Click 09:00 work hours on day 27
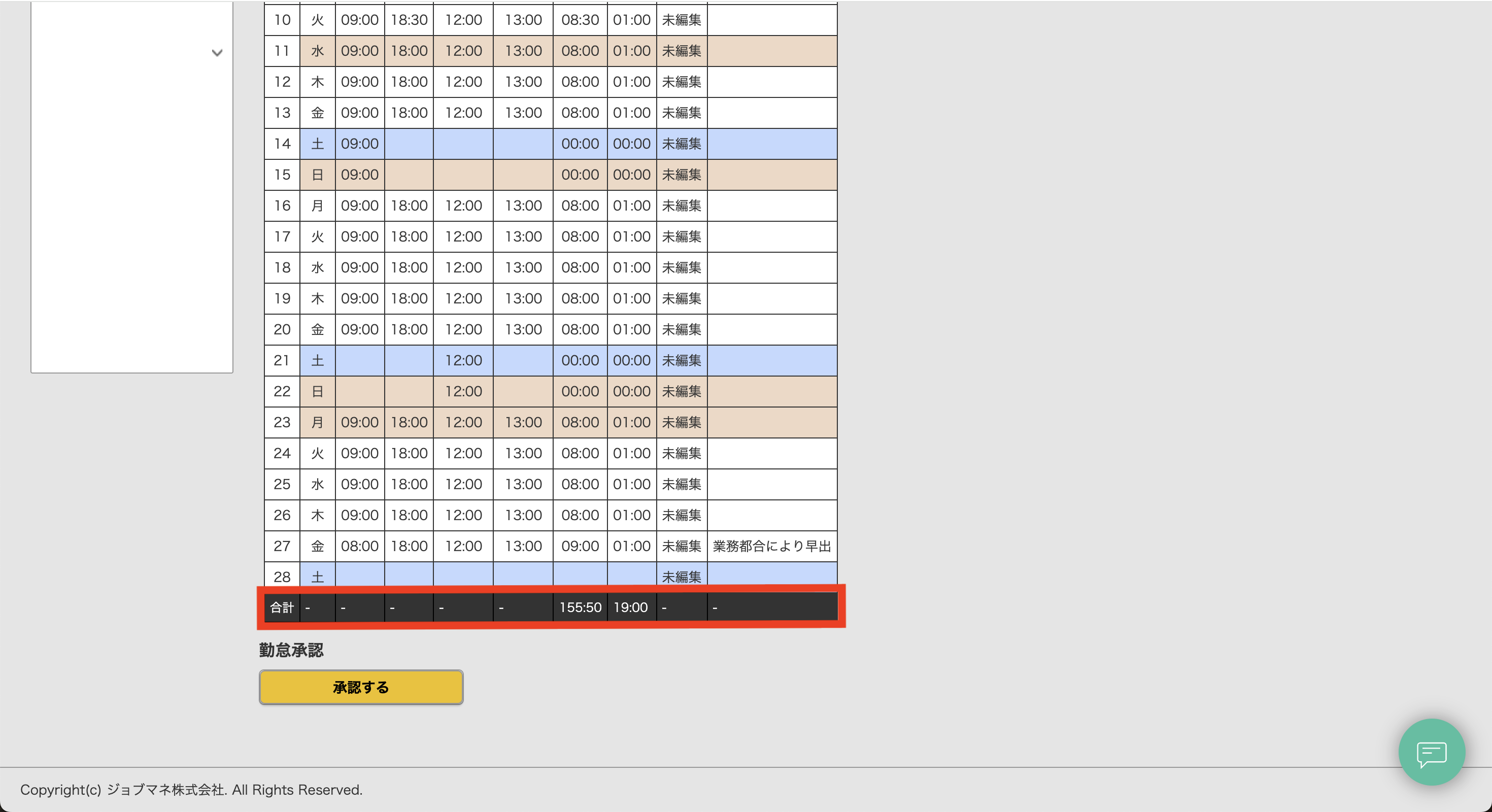This screenshot has width=1492, height=812. click(x=580, y=546)
